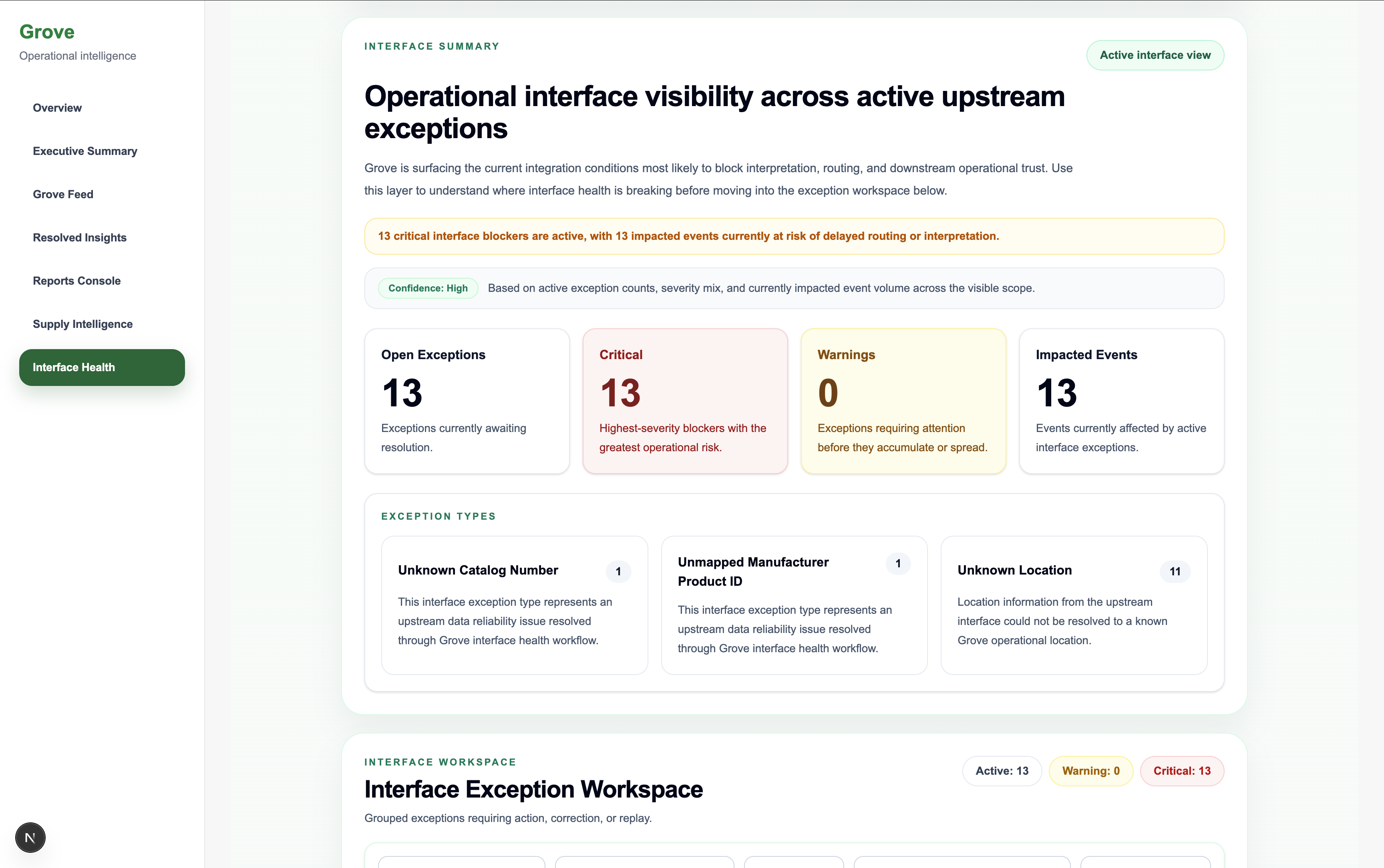Viewport: 1384px width, 868px height.
Task: Select the active Interface Health item
Action: tap(102, 368)
